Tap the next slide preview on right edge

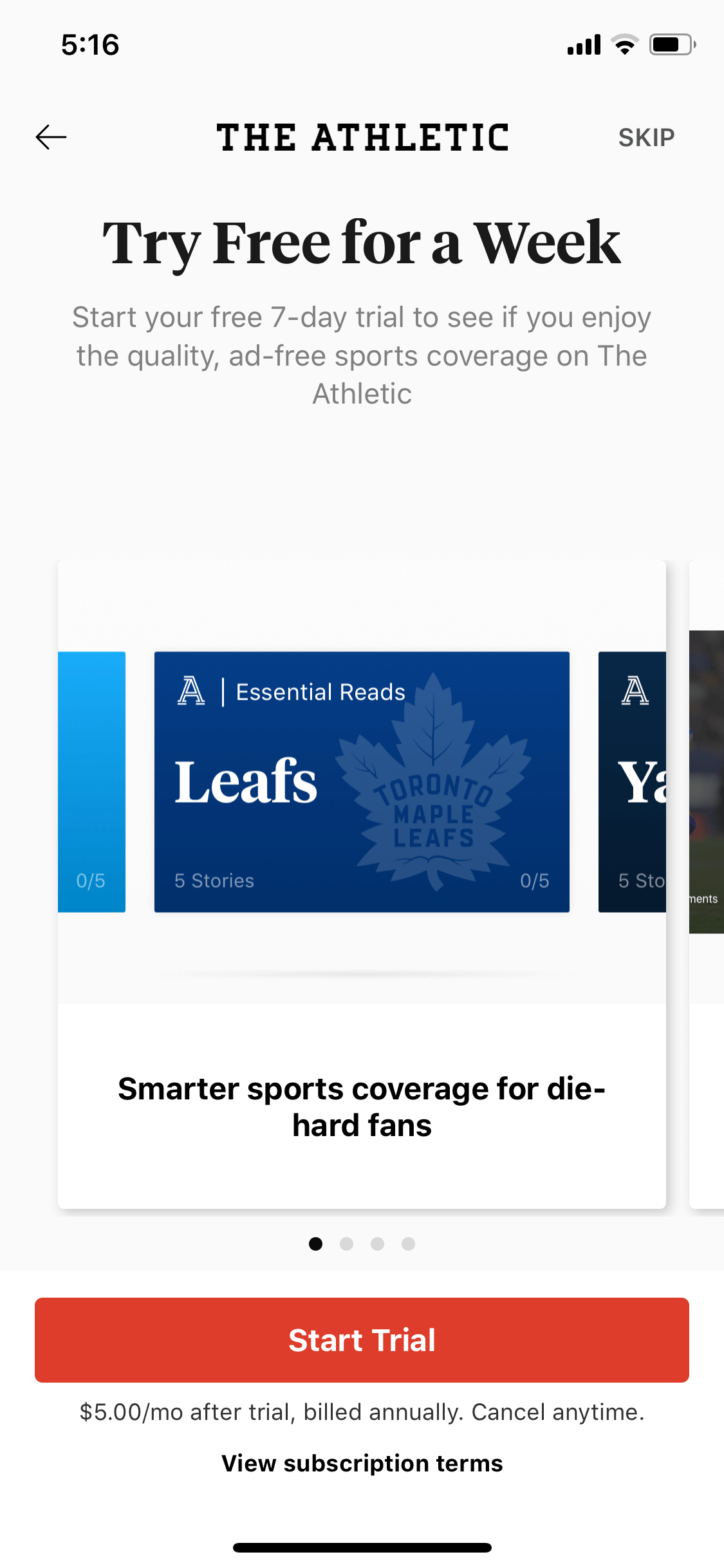[707, 884]
